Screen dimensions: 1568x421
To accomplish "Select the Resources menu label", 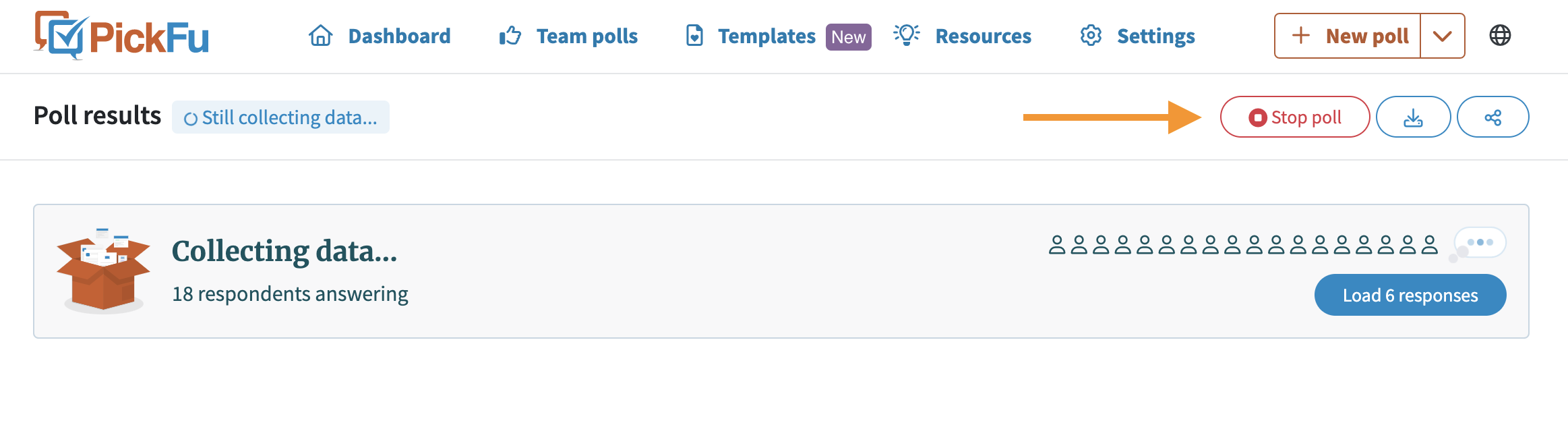I will tap(983, 36).
